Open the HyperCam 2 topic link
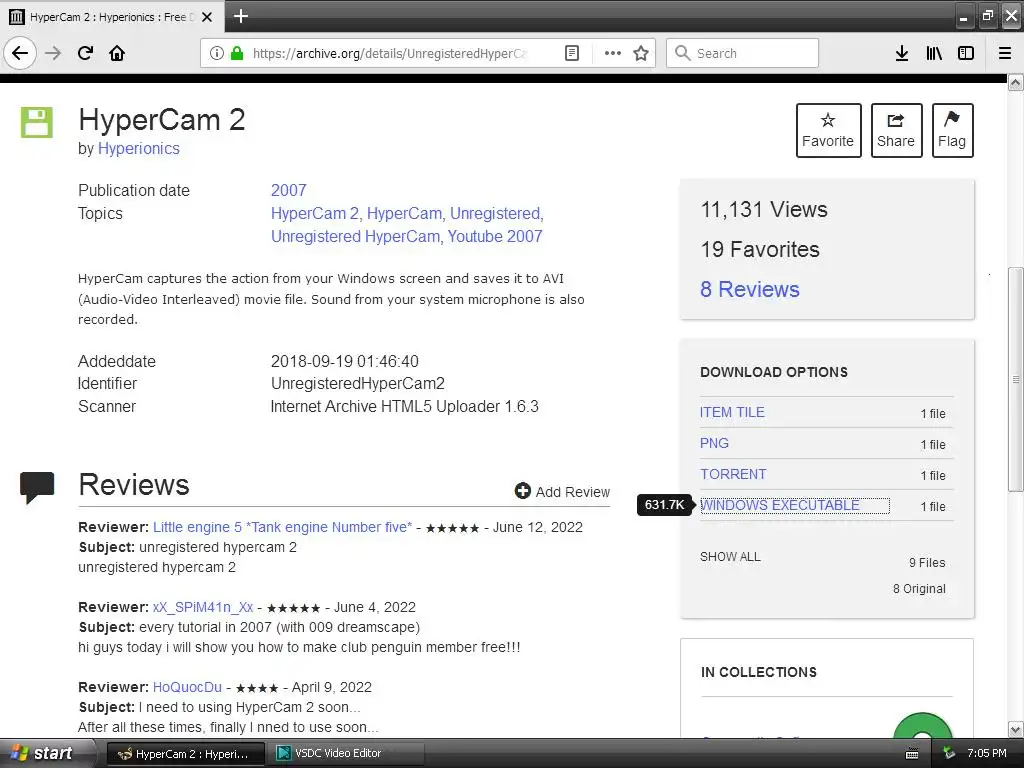1024x768 pixels. (315, 214)
